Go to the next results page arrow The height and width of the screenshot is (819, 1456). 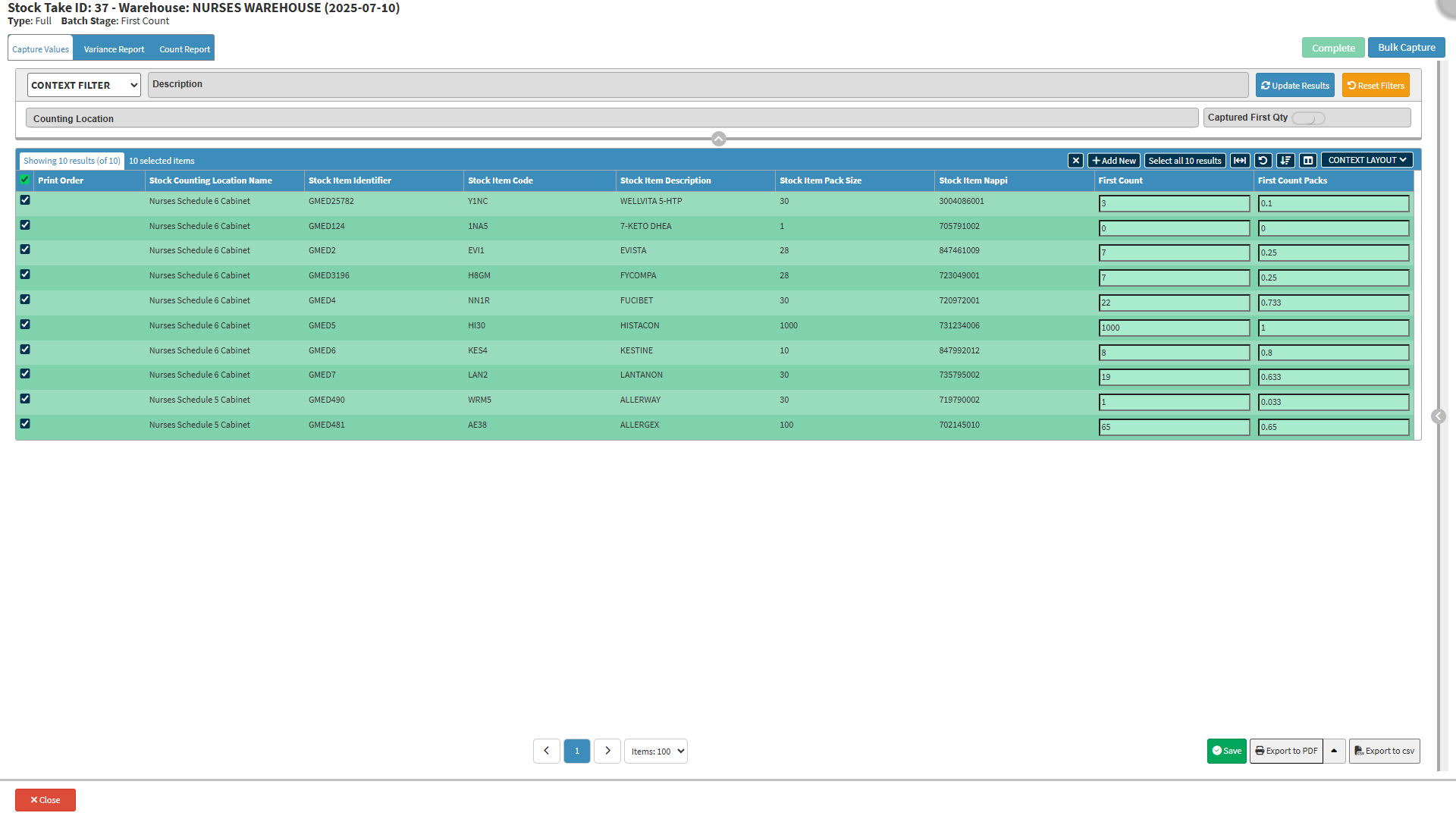pos(607,751)
